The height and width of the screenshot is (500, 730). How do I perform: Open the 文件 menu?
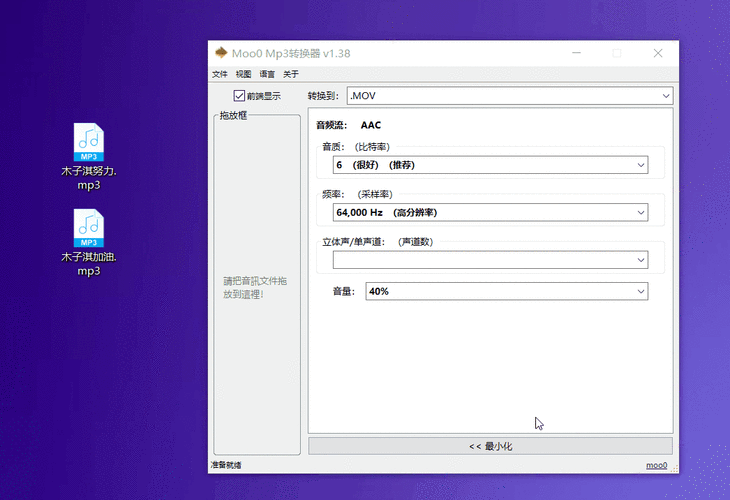point(220,74)
